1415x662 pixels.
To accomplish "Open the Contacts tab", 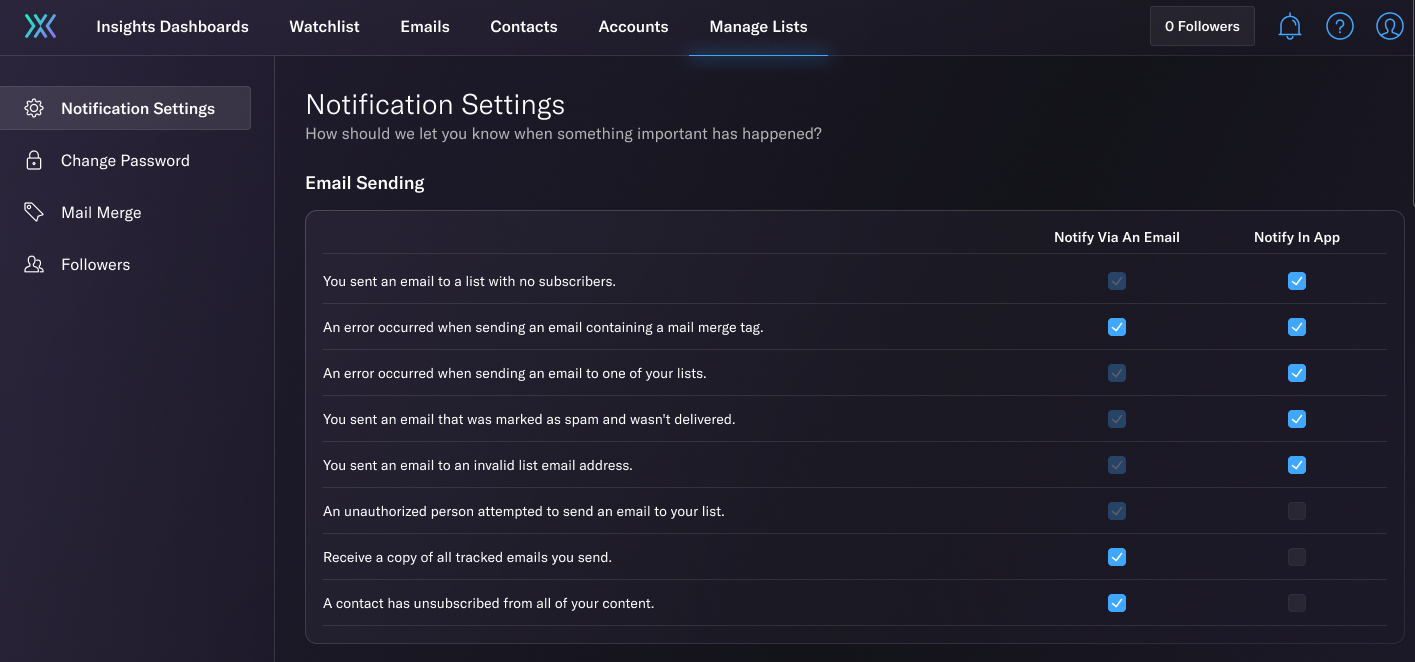I will click(524, 27).
